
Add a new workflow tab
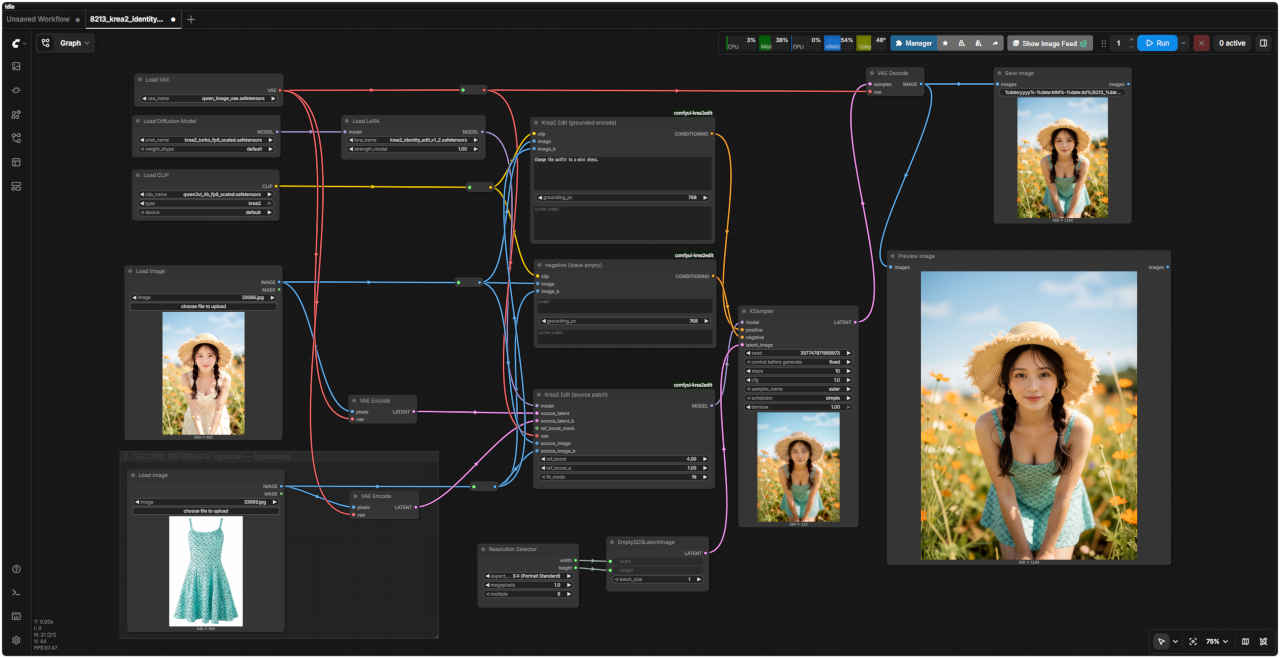[x=191, y=19]
